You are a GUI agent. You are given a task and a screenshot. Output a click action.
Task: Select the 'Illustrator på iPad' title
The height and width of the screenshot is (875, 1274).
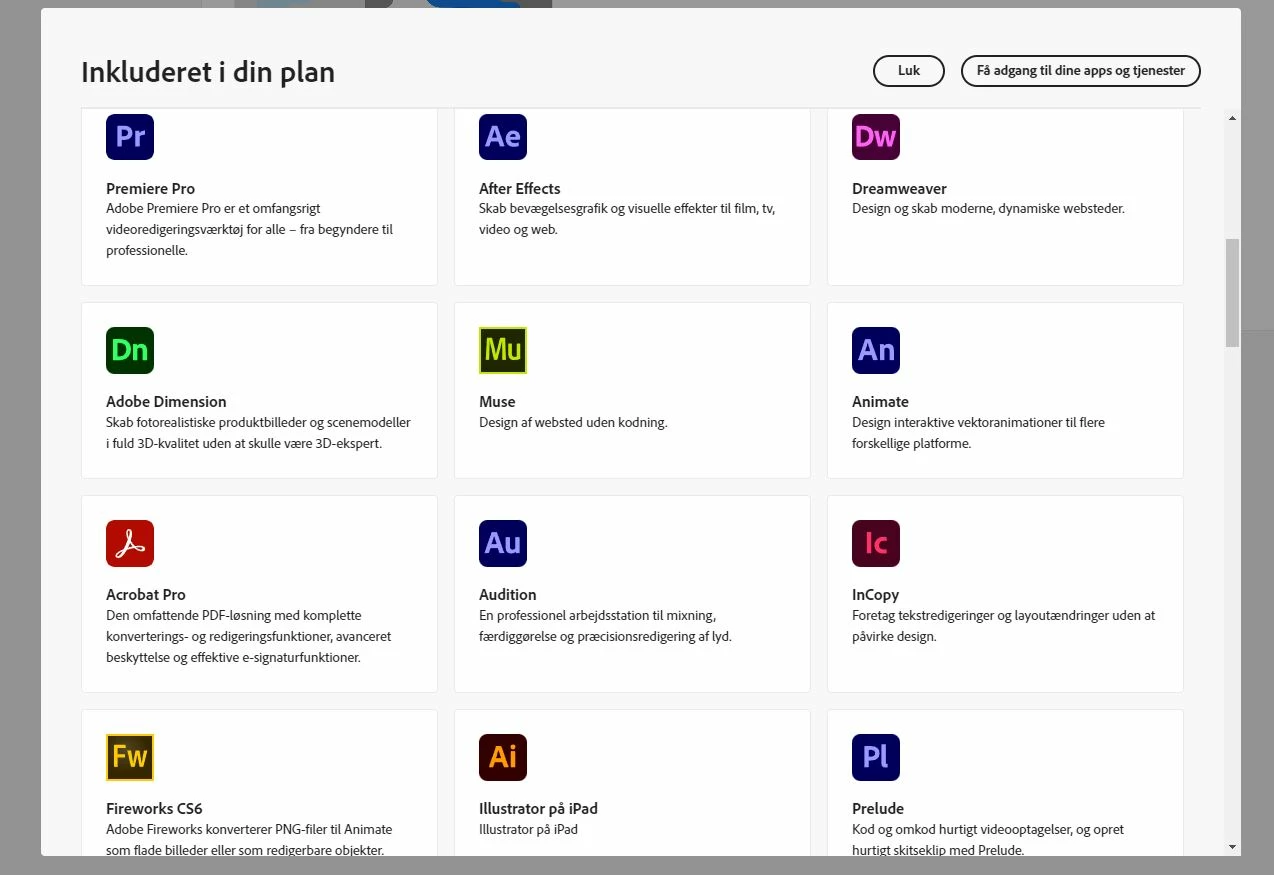point(538,808)
